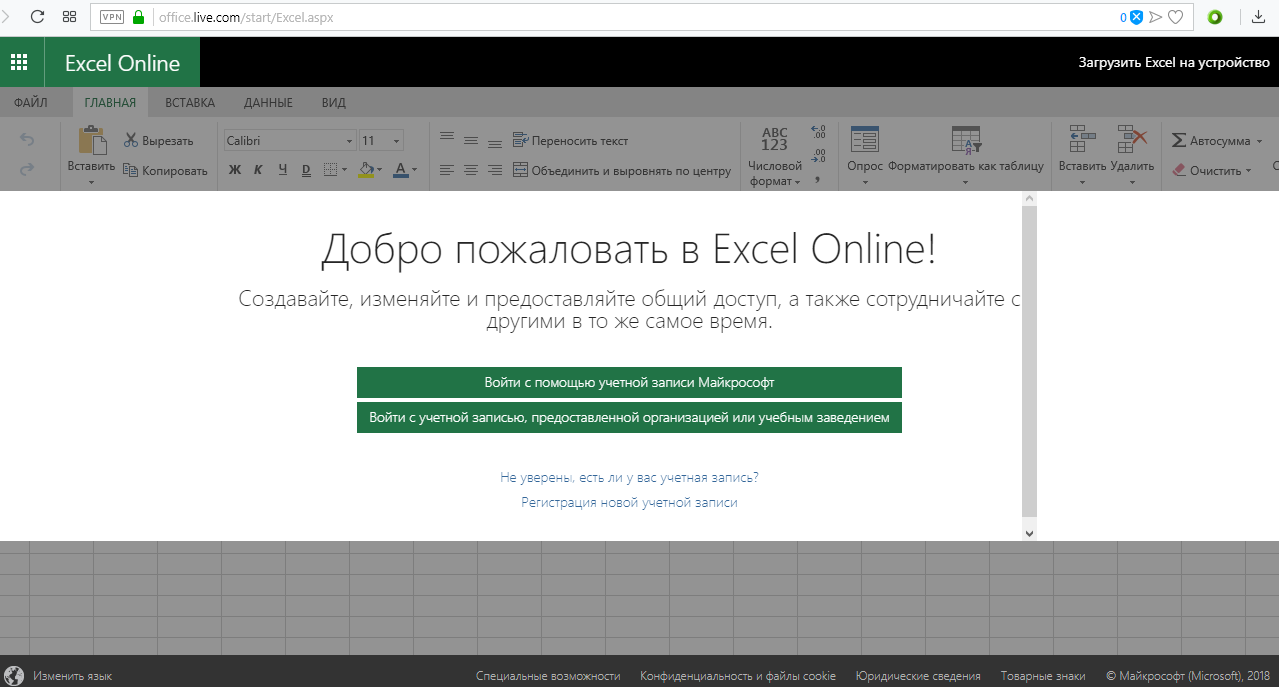Click the blue font color bar swatch

[401, 177]
